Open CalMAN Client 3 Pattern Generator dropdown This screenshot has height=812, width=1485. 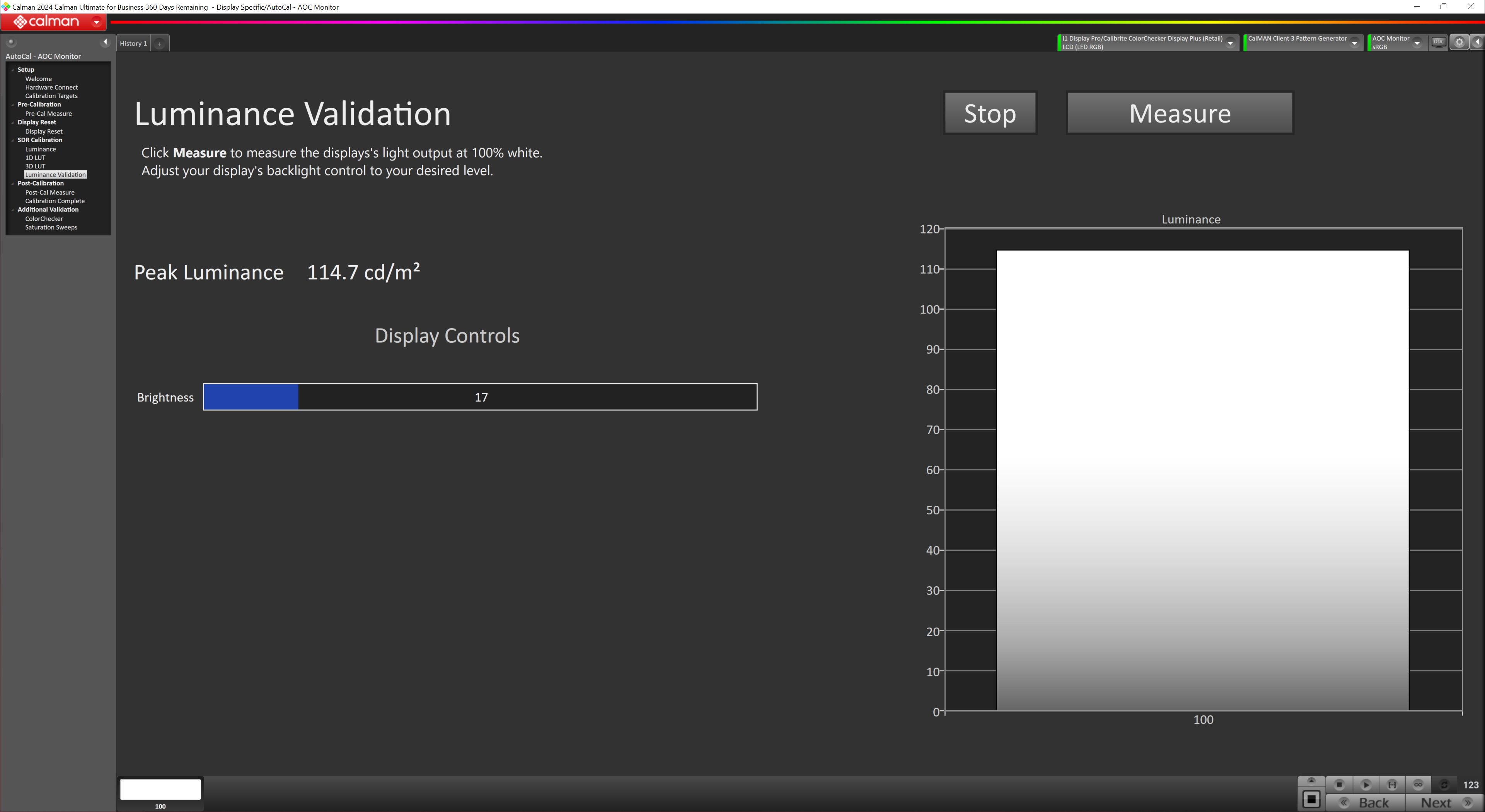[x=1355, y=43]
